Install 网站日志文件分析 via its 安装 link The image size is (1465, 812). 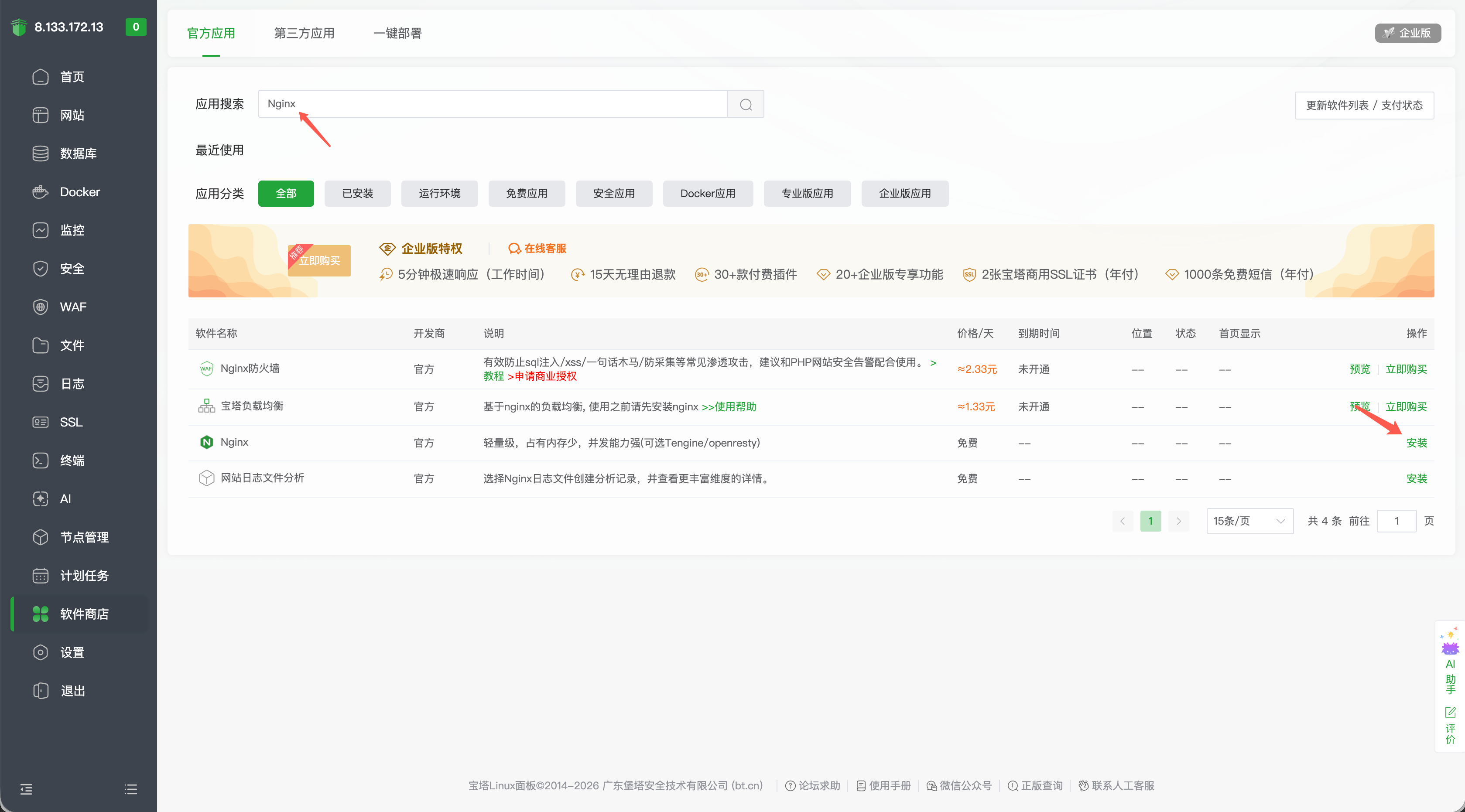[x=1417, y=478]
